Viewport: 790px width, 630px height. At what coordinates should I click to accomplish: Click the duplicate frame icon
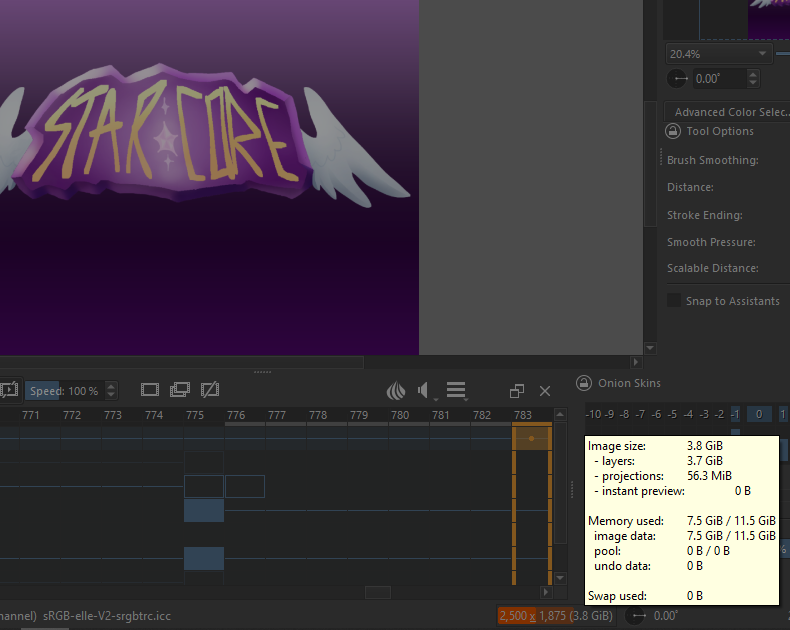click(x=180, y=389)
